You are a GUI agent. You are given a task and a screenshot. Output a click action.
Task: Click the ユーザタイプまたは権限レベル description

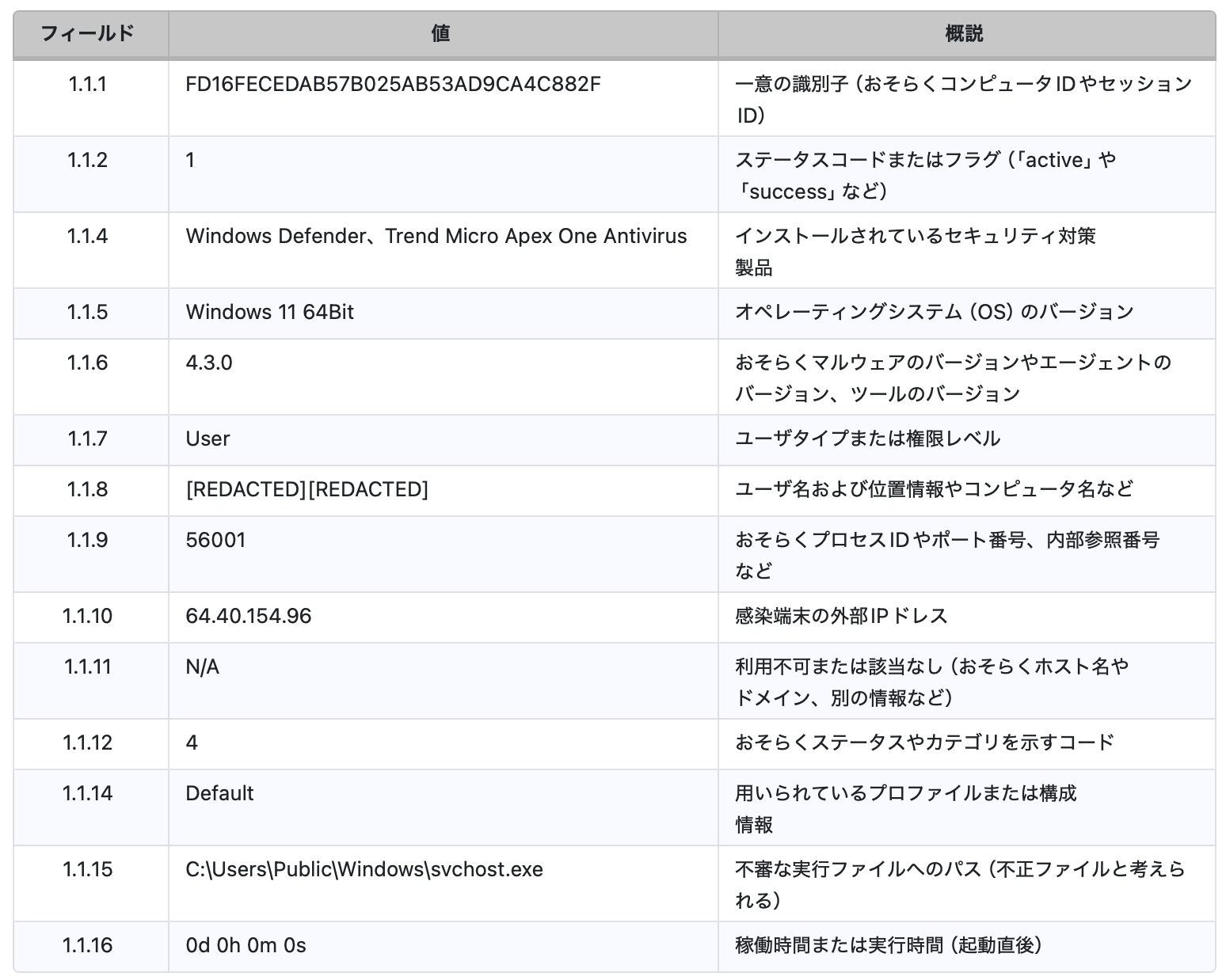868,439
